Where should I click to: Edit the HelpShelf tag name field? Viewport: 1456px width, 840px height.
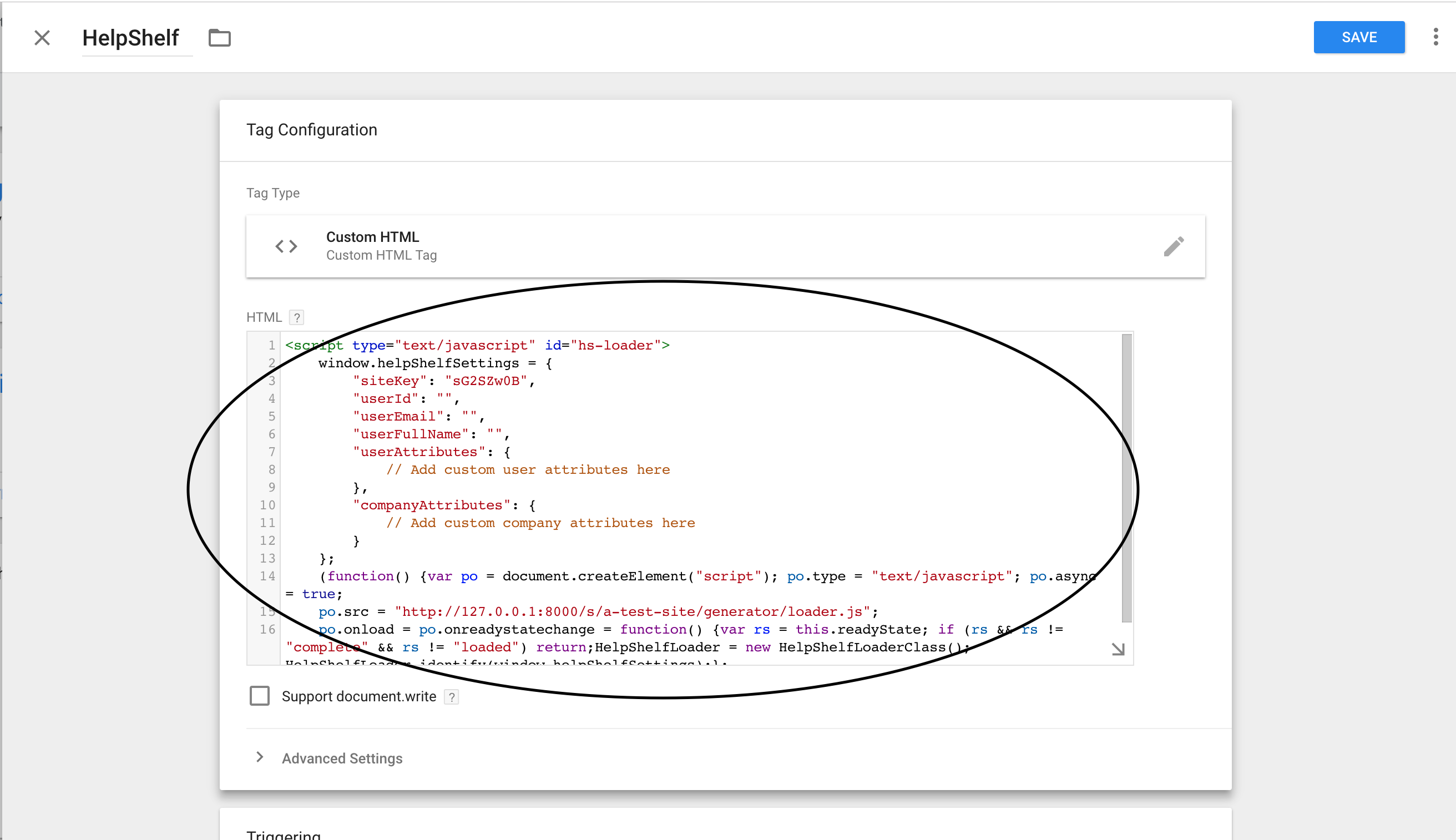click(x=136, y=38)
